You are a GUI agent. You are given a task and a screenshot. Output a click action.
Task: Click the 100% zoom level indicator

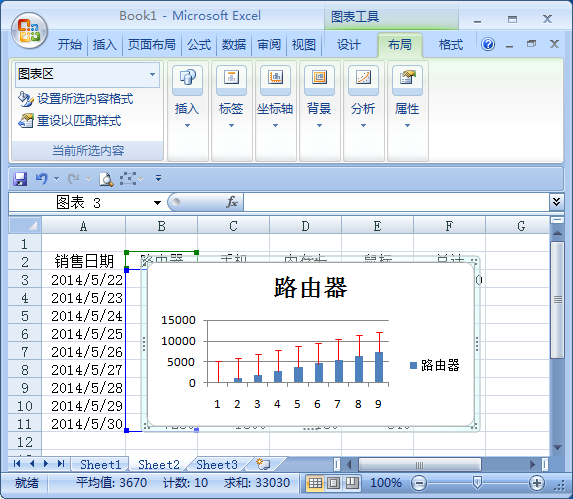[x=386, y=483]
